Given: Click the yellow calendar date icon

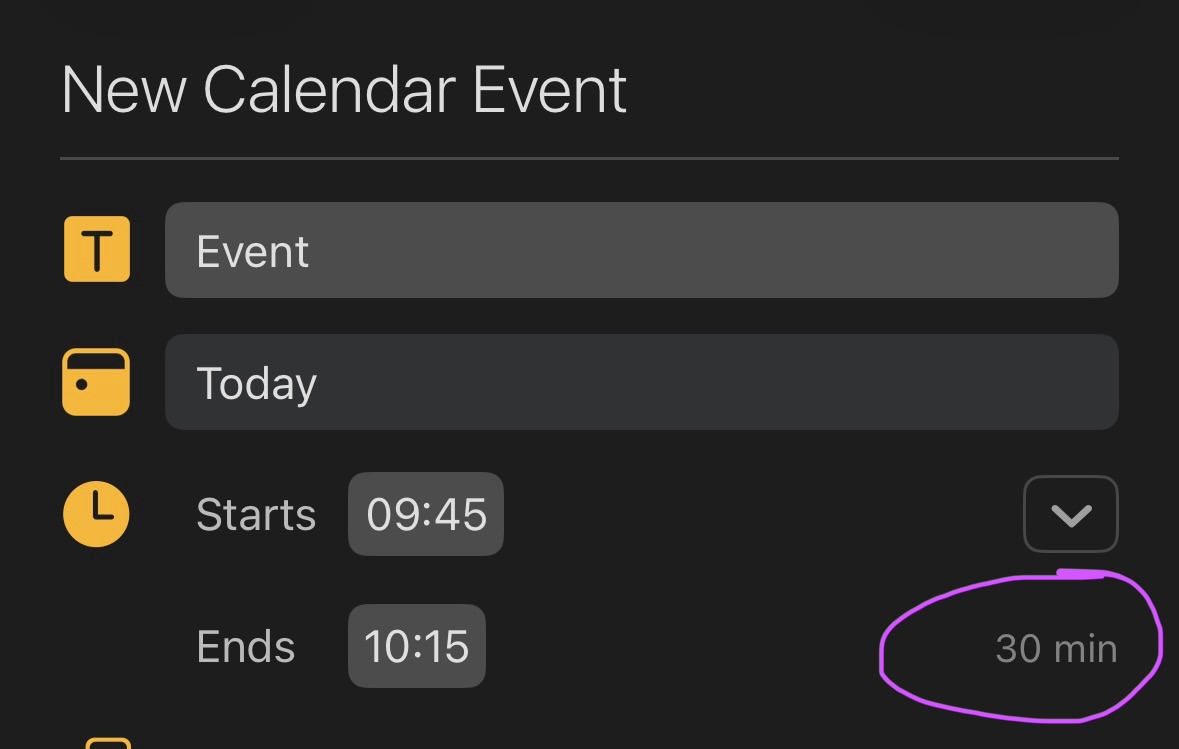Looking at the screenshot, I should click(96, 382).
